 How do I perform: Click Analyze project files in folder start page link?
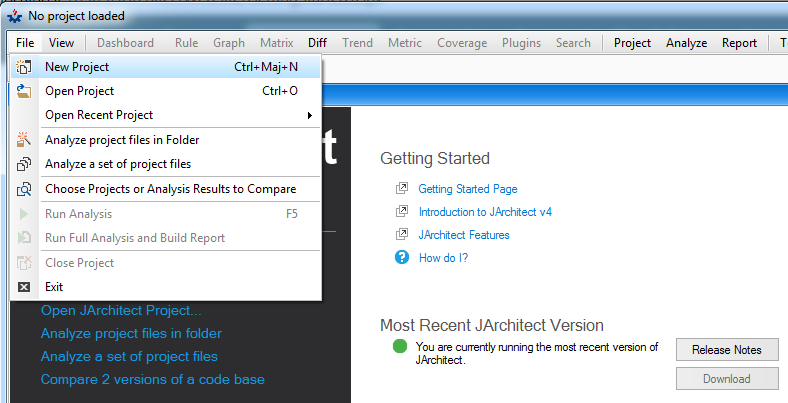pos(131,333)
